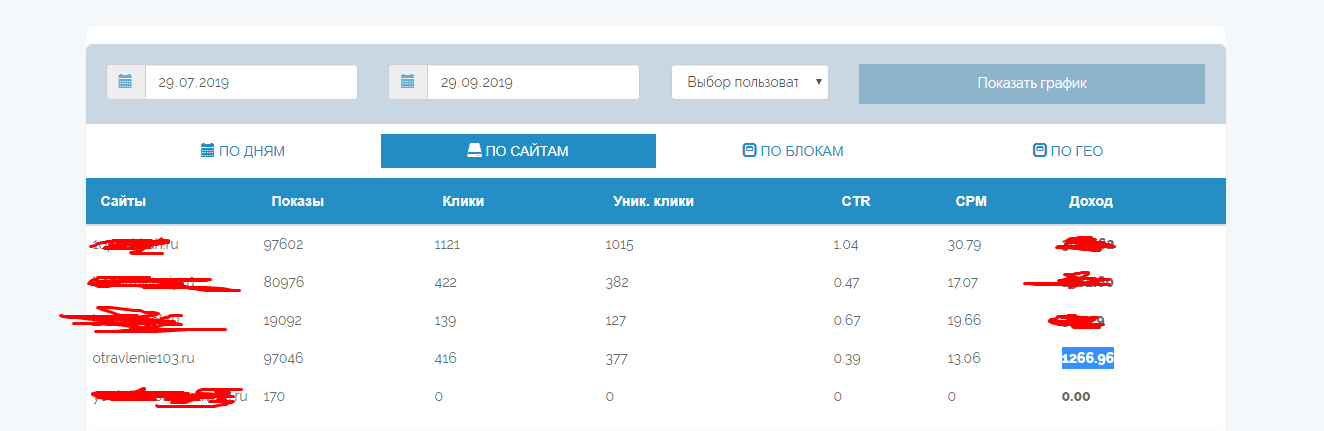The image size is (1324, 431).
Task: Click the start date field 29.07.2019
Action: [x=251, y=82]
